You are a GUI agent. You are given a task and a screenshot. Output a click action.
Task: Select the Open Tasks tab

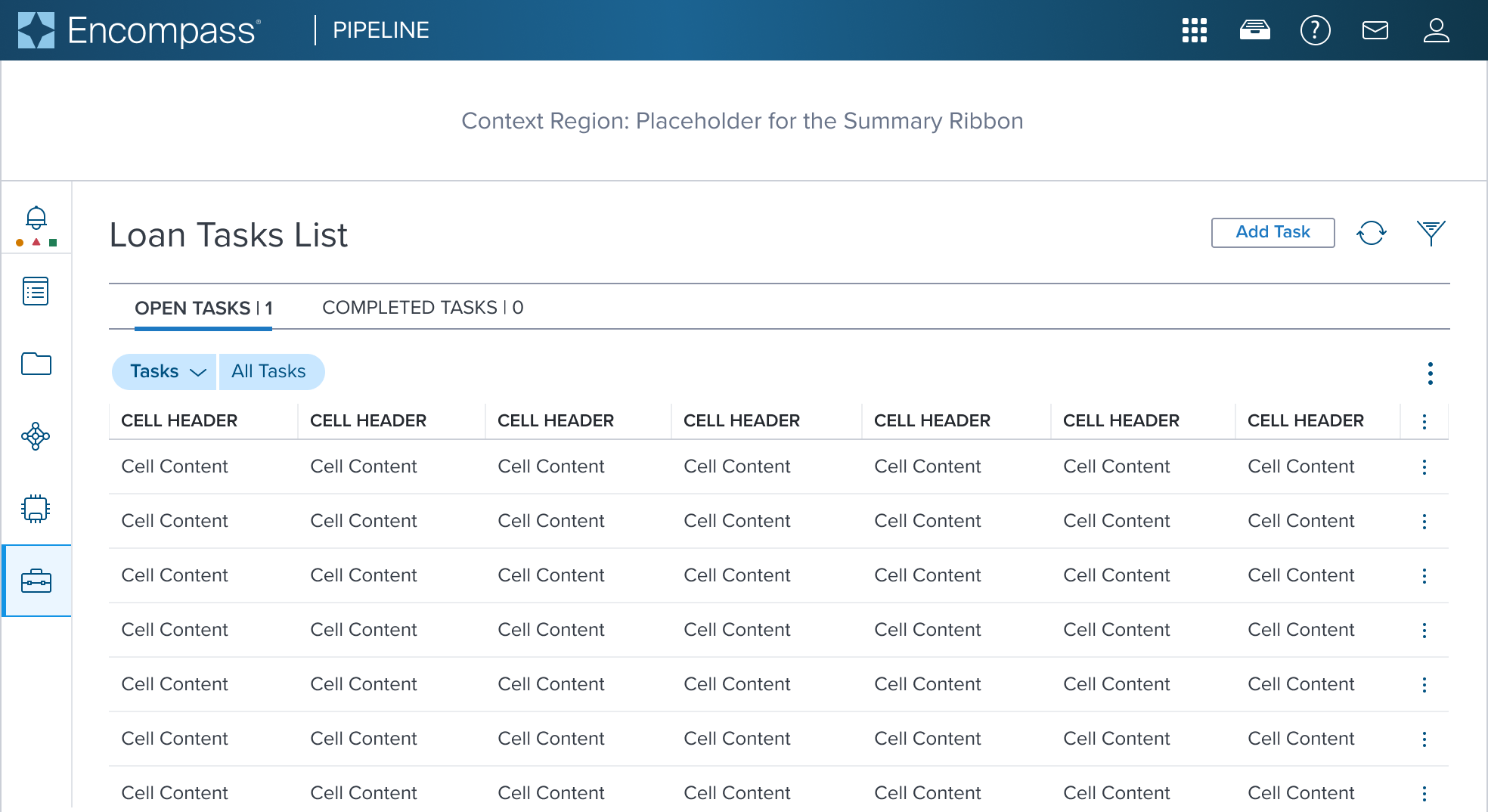203,308
